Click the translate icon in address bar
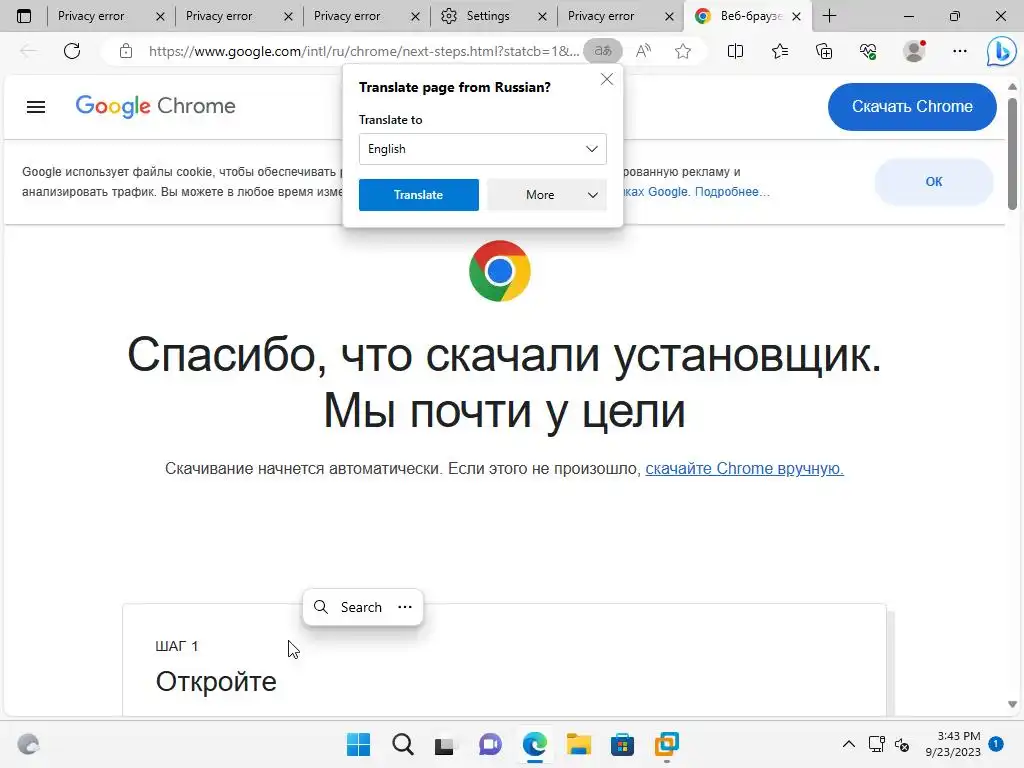The image size is (1024, 768). click(603, 51)
